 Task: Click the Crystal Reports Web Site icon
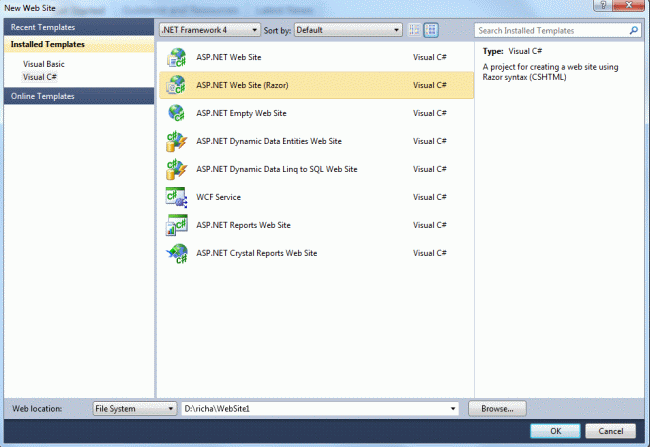coord(177,253)
